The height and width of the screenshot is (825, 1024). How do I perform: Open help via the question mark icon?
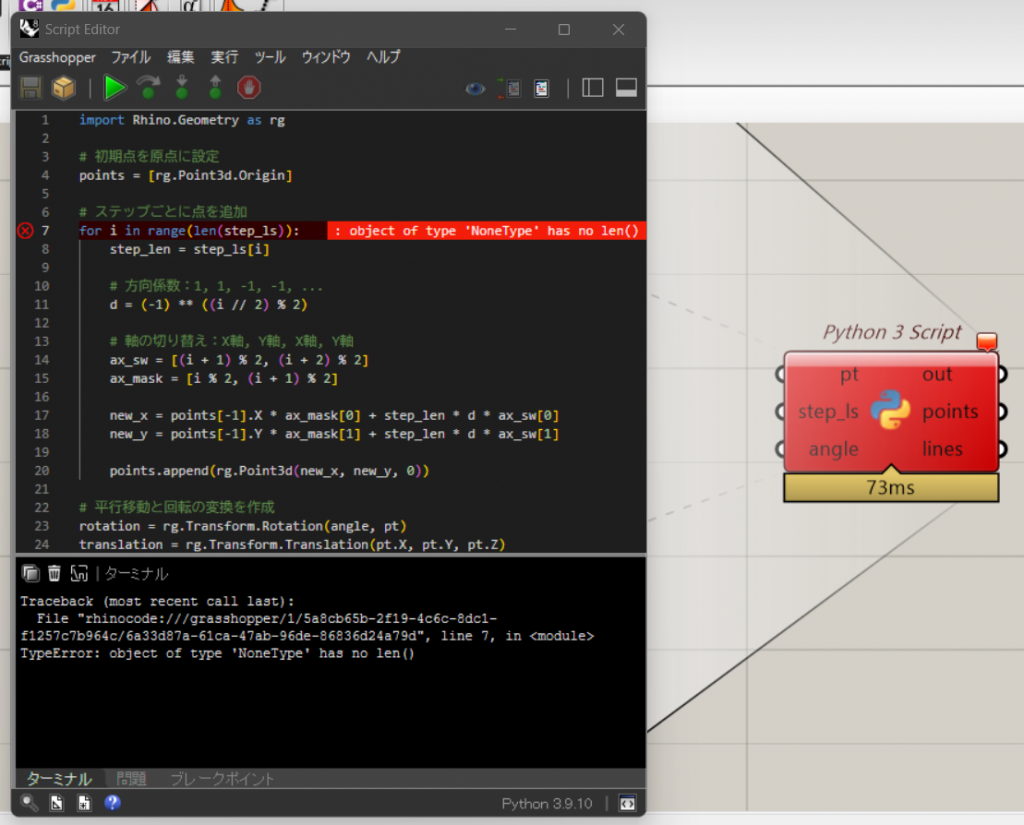coord(112,803)
